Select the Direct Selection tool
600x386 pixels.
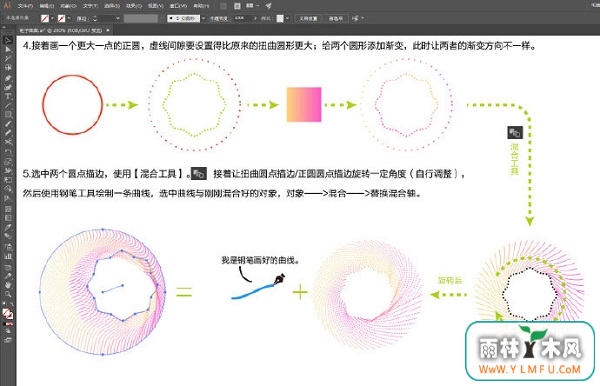point(8,49)
